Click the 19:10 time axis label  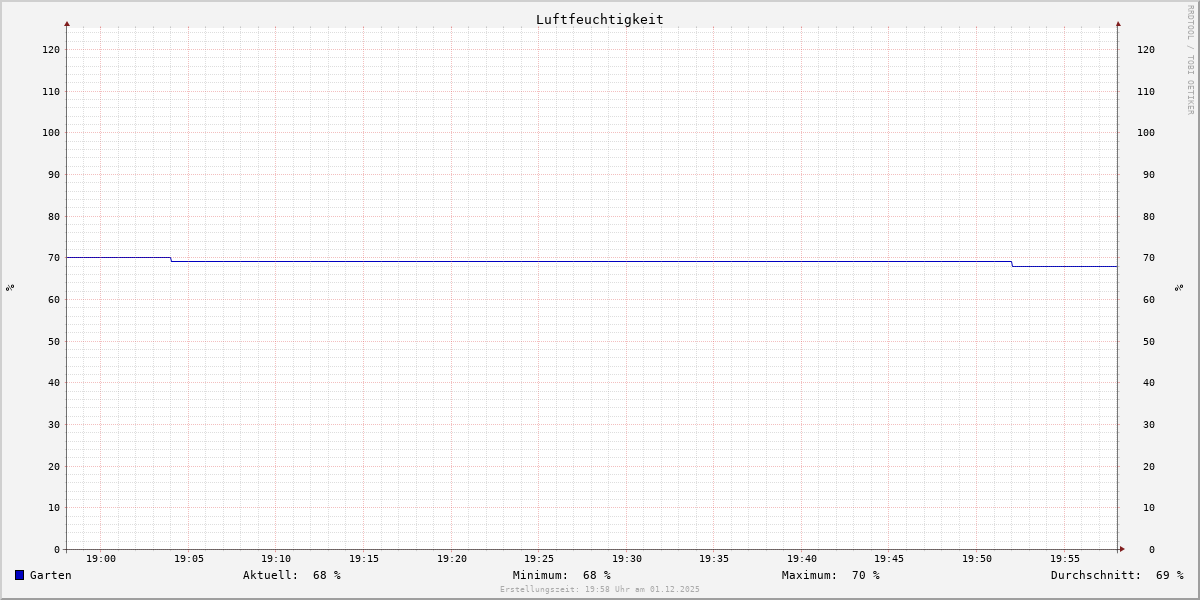click(x=276, y=559)
